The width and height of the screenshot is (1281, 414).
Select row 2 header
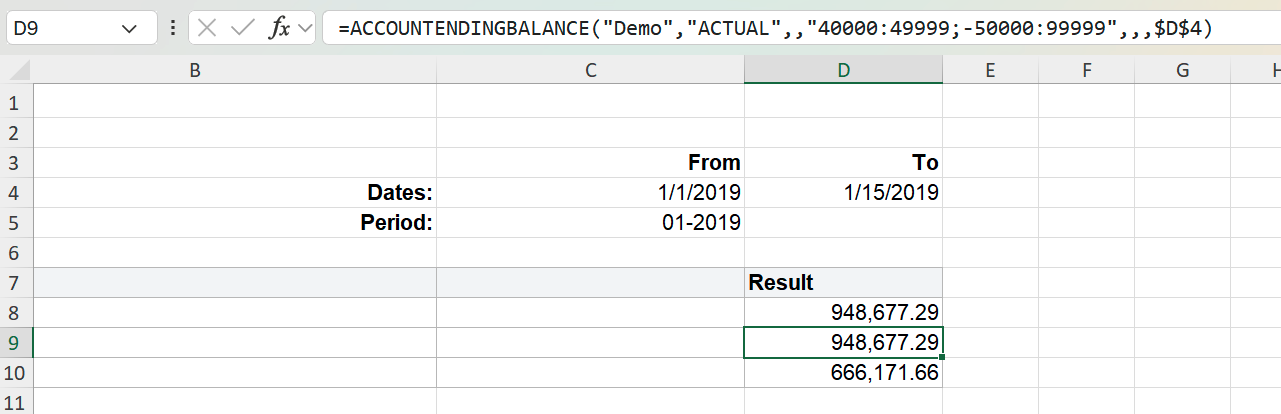[17, 132]
